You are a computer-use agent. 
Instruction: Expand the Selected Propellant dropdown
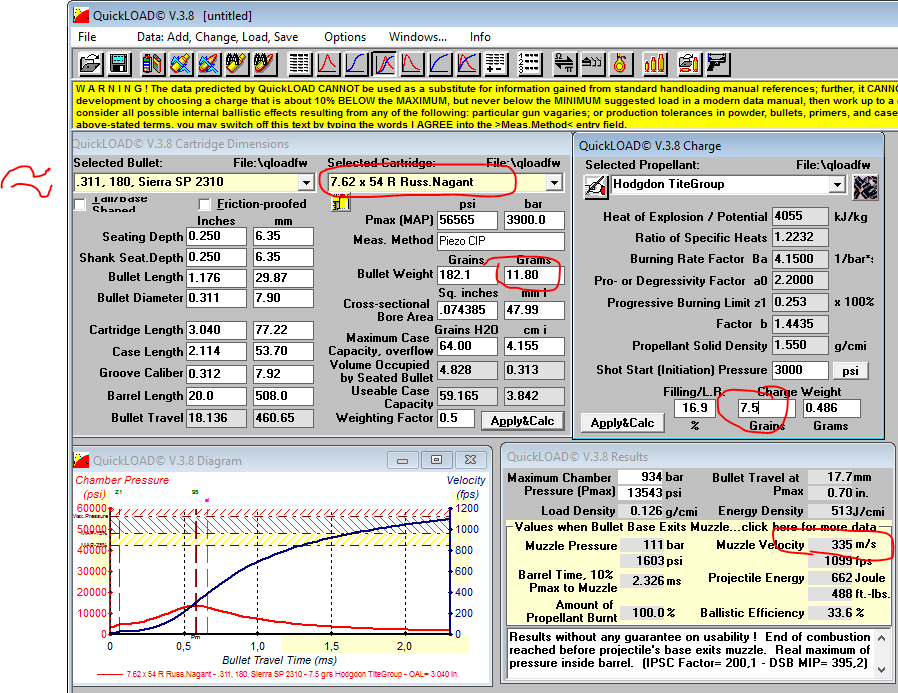pos(837,184)
